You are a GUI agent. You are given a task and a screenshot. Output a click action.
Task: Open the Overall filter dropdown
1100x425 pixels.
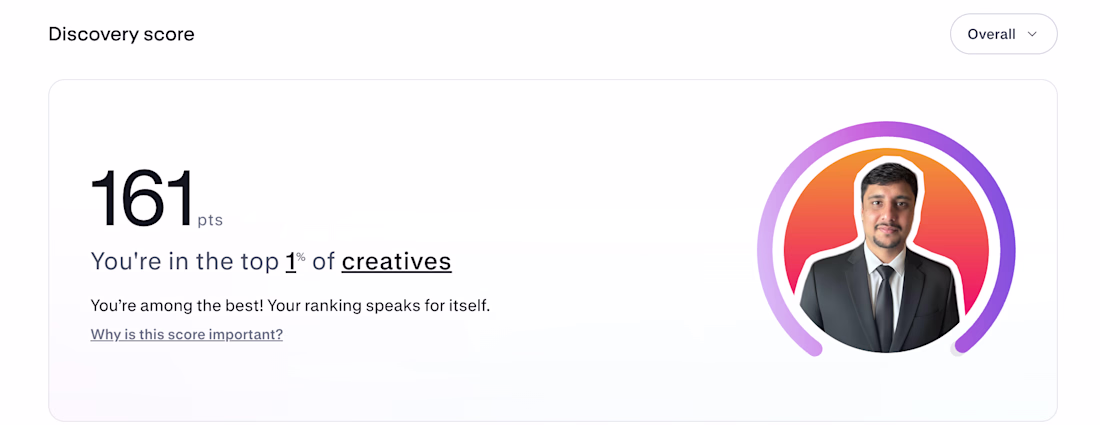coord(1003,34)
